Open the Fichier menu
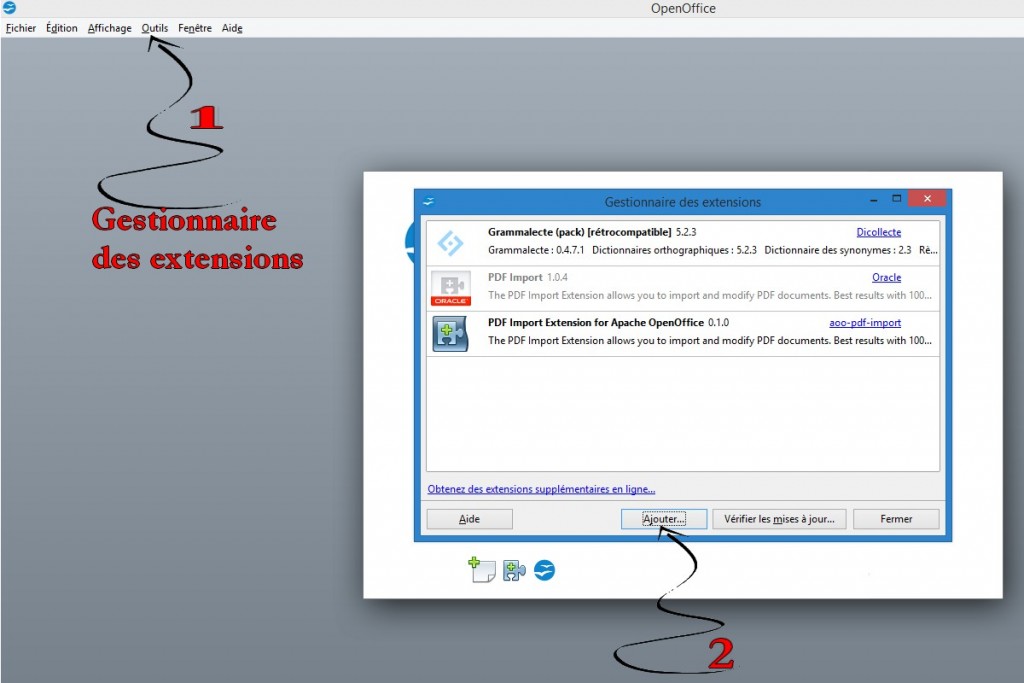The width and height of the screenshot is (1024, 683). (x=20, y=28)
